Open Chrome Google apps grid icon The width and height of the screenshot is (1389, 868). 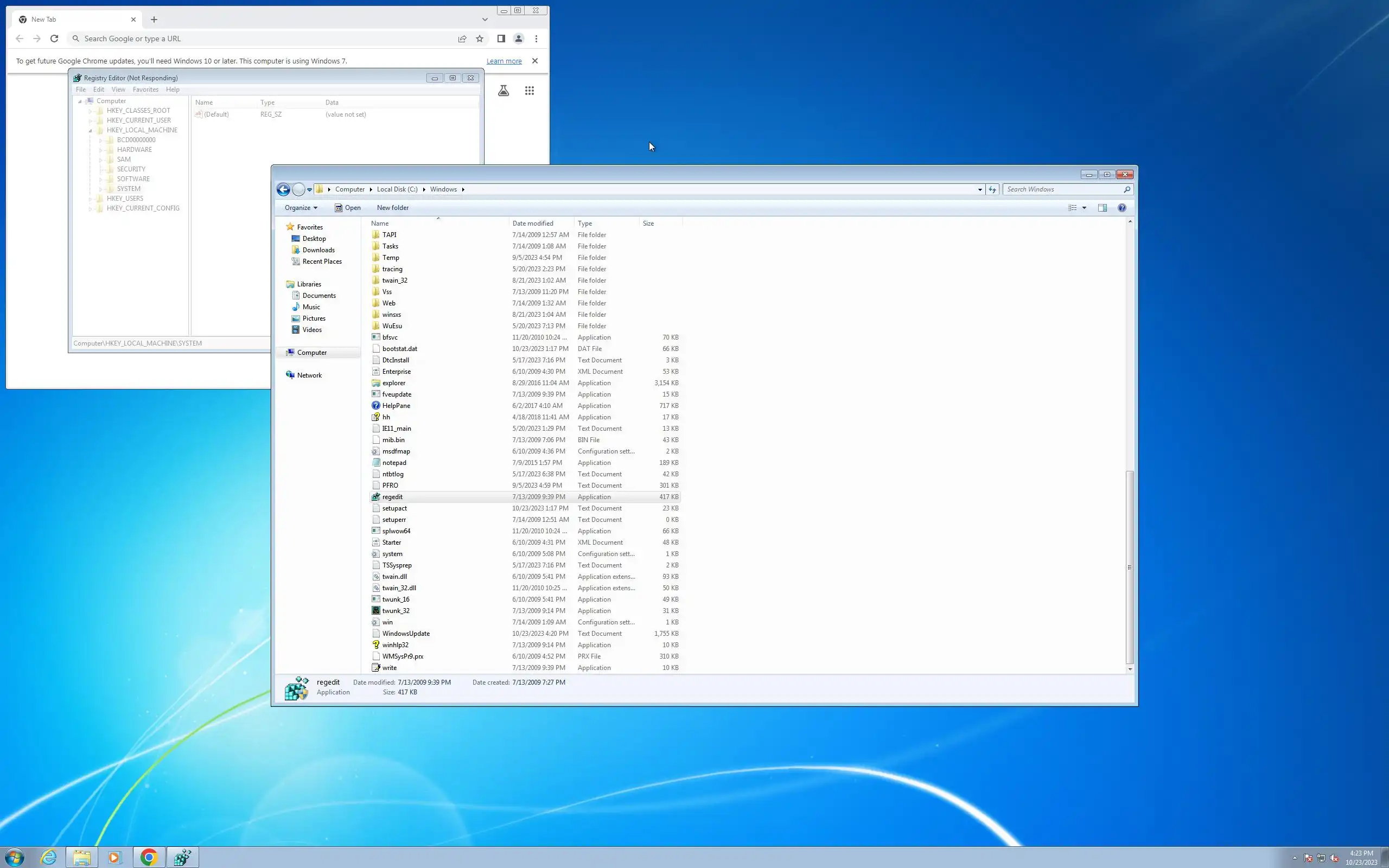click(529, 91)
